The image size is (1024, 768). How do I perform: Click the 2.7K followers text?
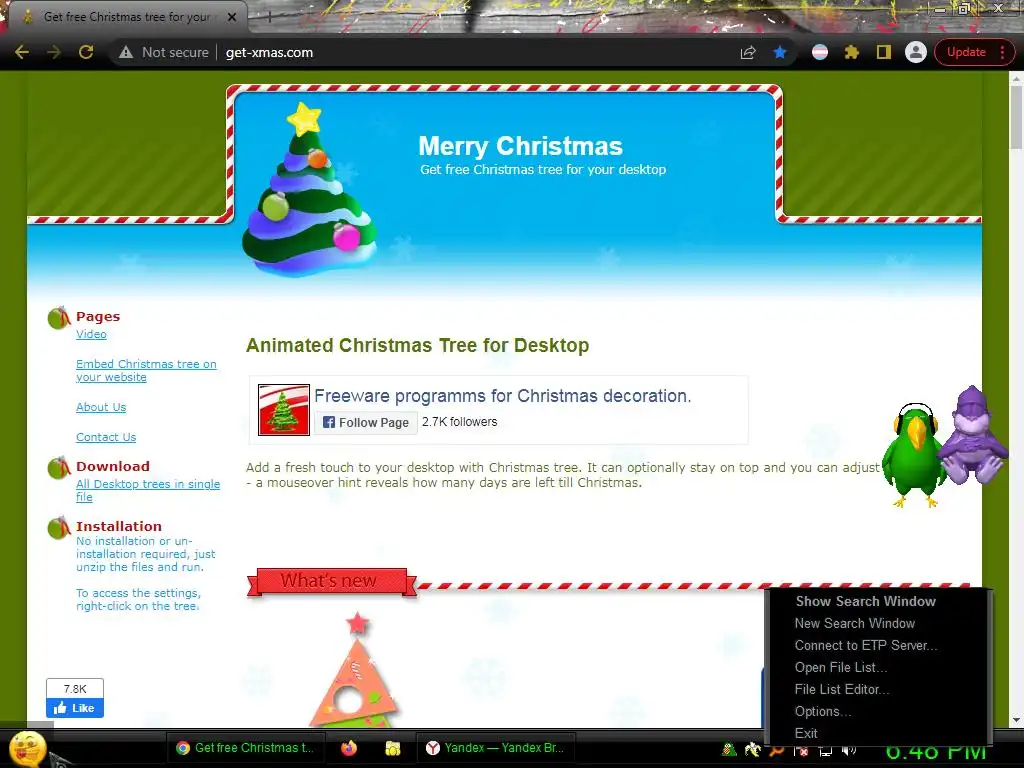click(x=459, y=422)
